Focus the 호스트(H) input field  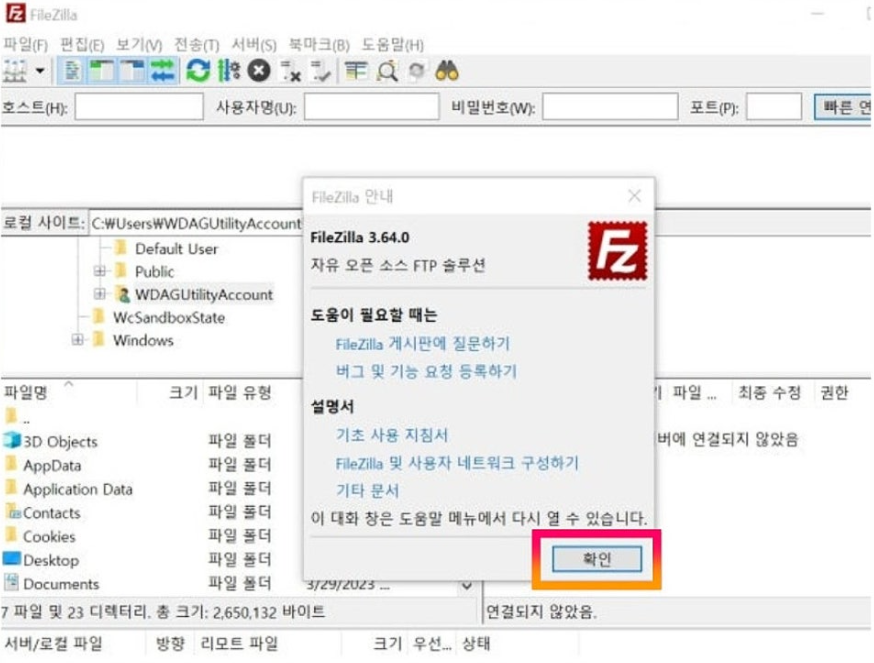coord(139,107)
